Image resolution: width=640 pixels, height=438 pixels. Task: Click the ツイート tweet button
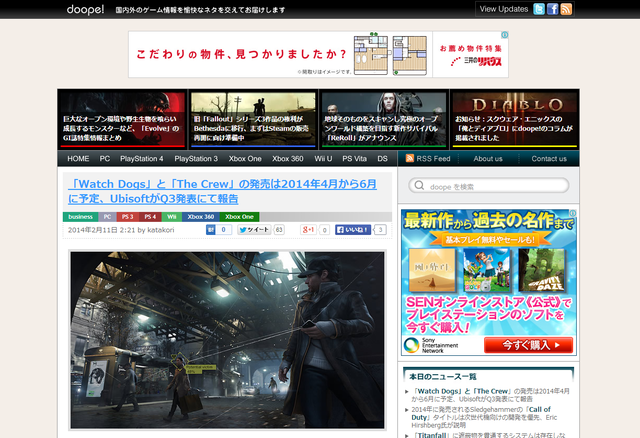[x=254, y=230]
